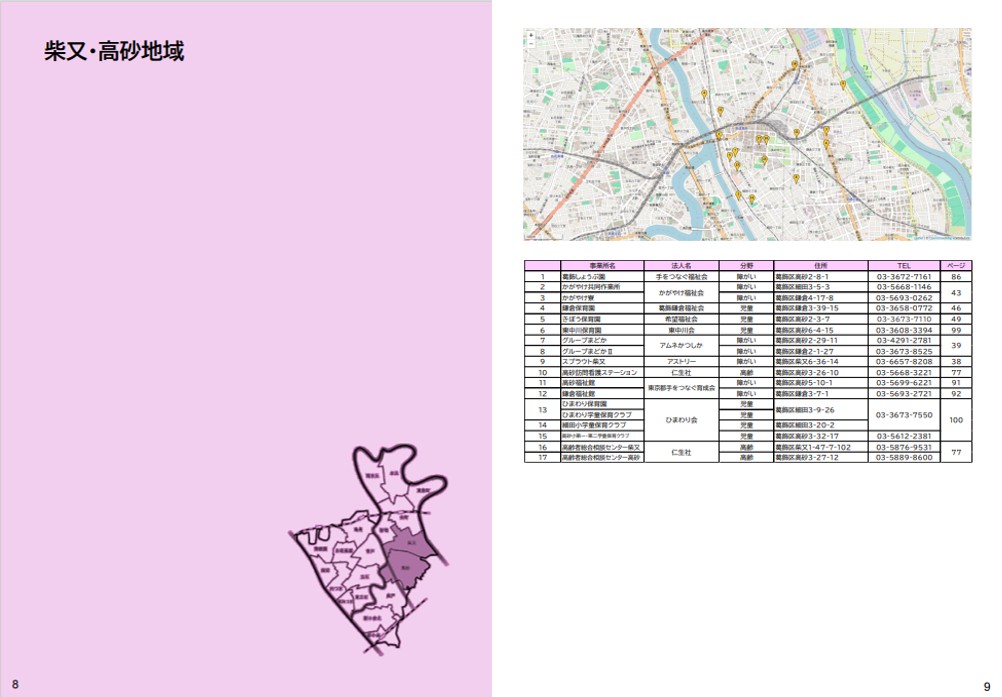Select the 葛飾しょうぶ園 facility name cell
The height and width of the screenshot is (697, 1002).
click(x=585, y=277)
